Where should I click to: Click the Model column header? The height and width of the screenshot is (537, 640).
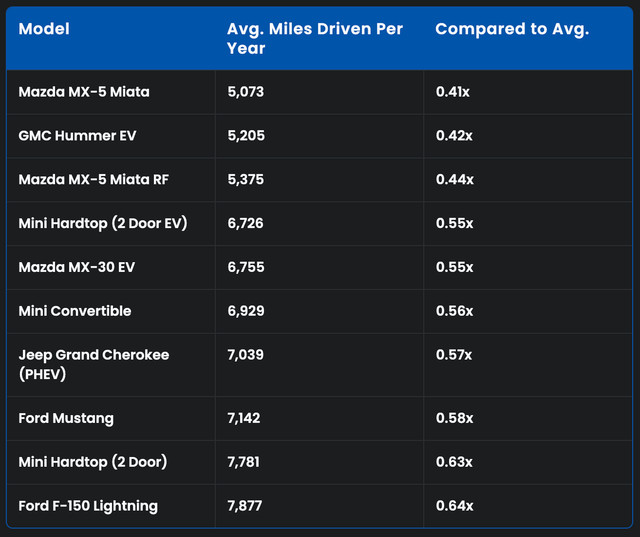click(x=44, y=30)
